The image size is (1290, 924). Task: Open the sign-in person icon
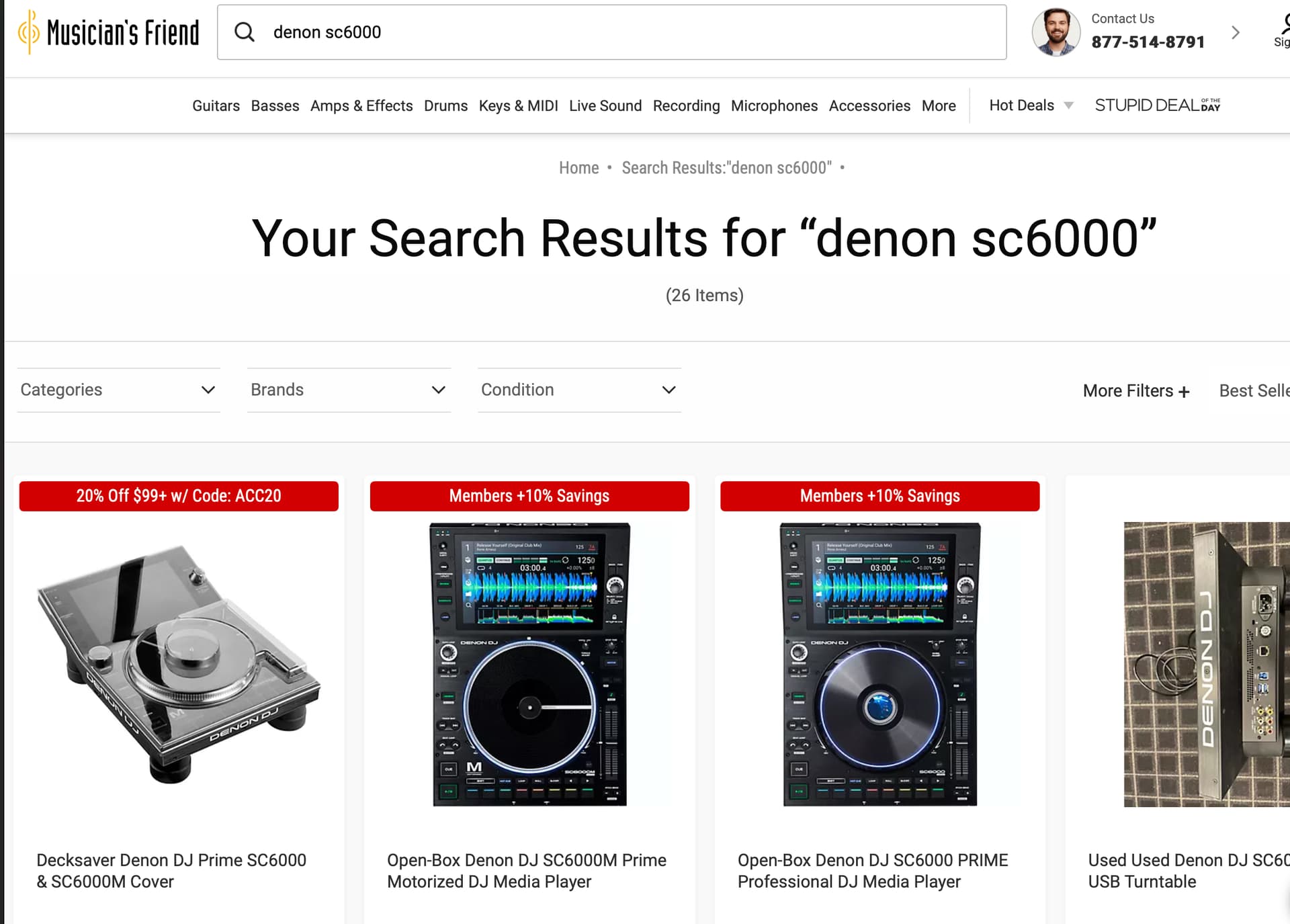[1283, 24]
